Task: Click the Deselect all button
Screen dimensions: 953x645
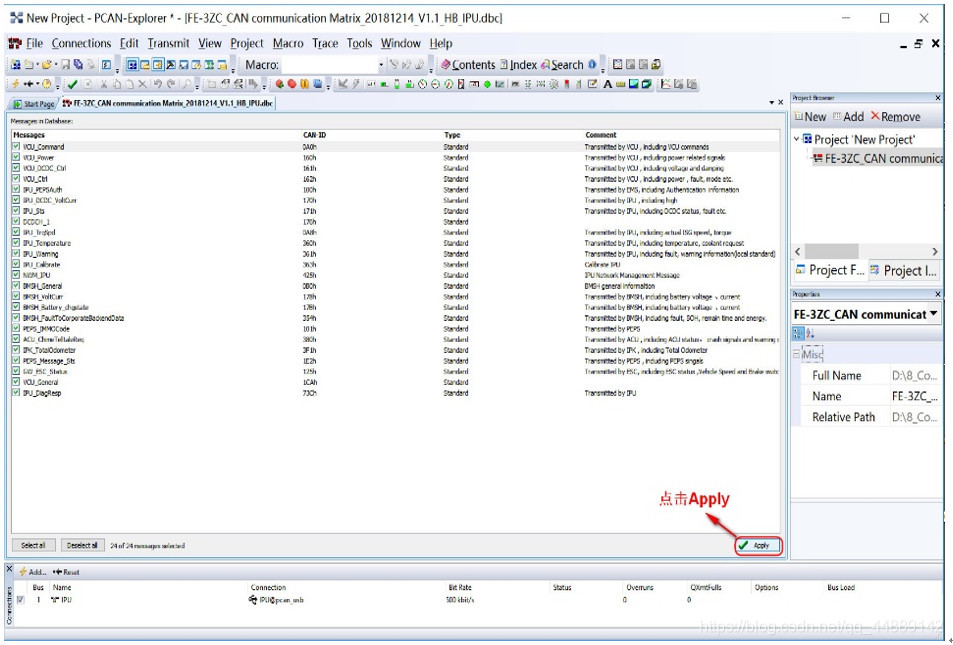Action: [82, 545]
